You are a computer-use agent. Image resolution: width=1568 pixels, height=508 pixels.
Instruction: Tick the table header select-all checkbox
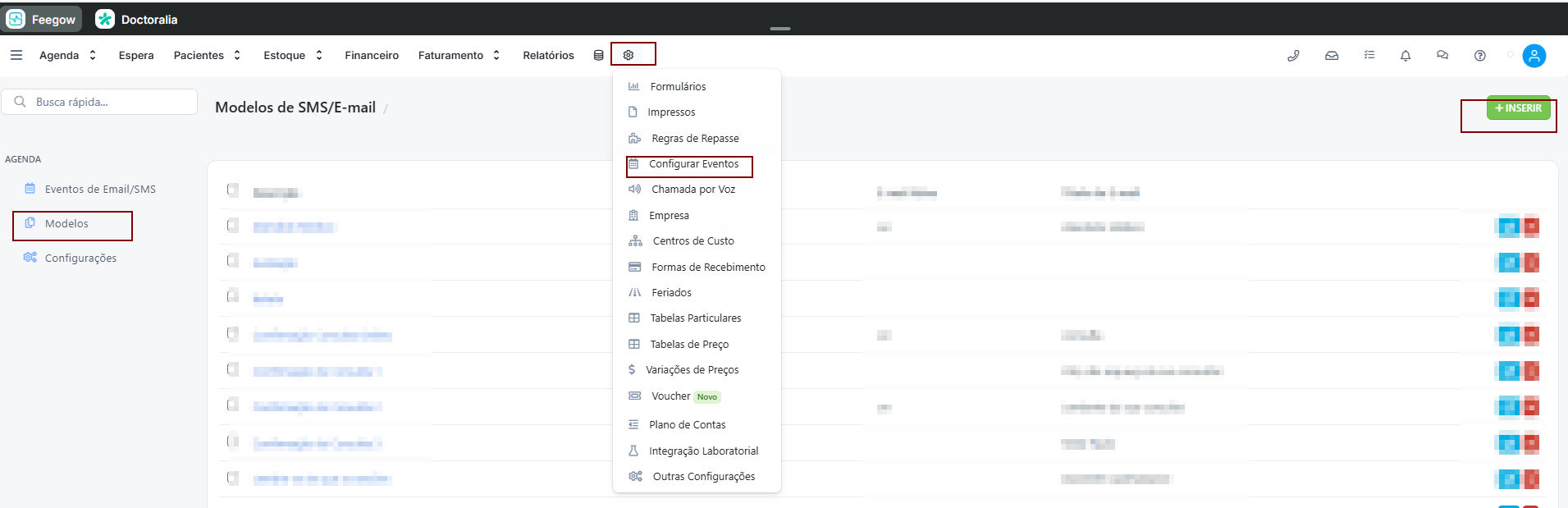(x=233, y=190)
